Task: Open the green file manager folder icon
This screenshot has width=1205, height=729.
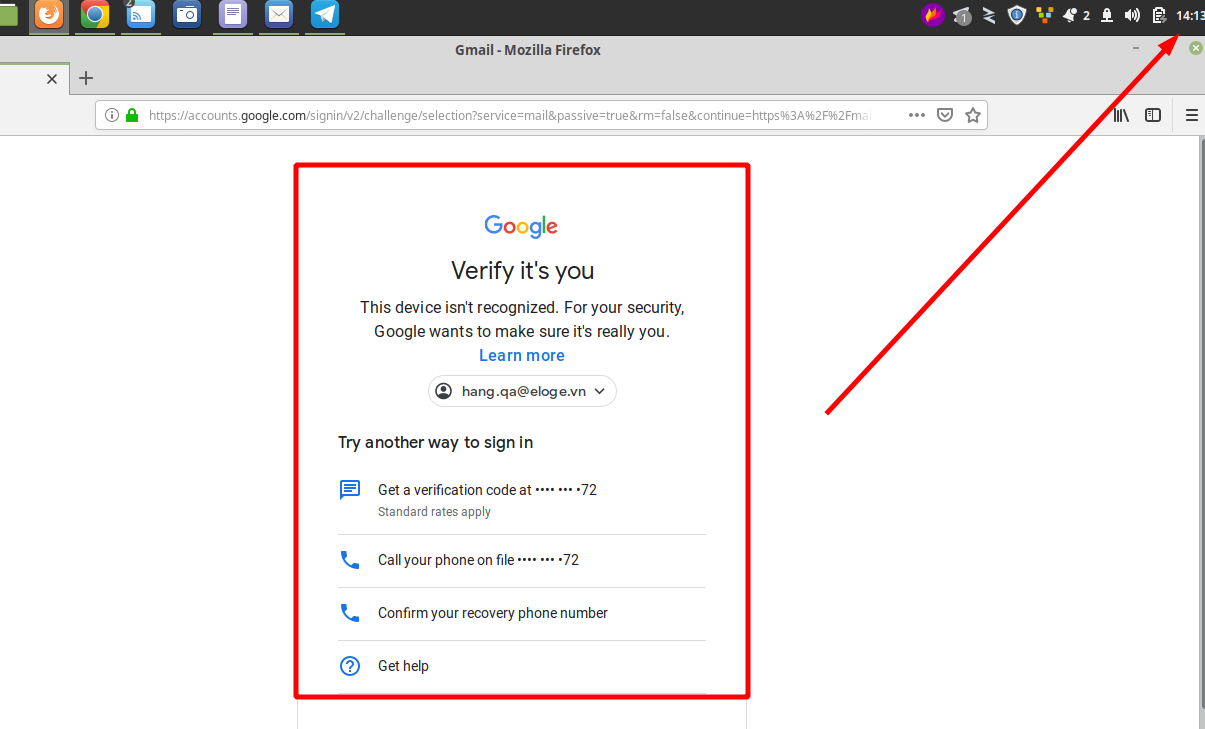Action: (x=8, y=14)
